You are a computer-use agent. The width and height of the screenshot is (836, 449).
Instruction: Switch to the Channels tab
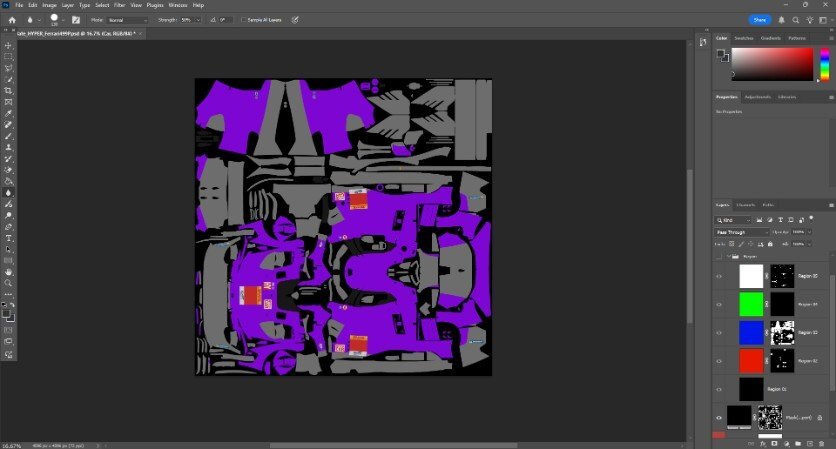(x=749, y=204)
